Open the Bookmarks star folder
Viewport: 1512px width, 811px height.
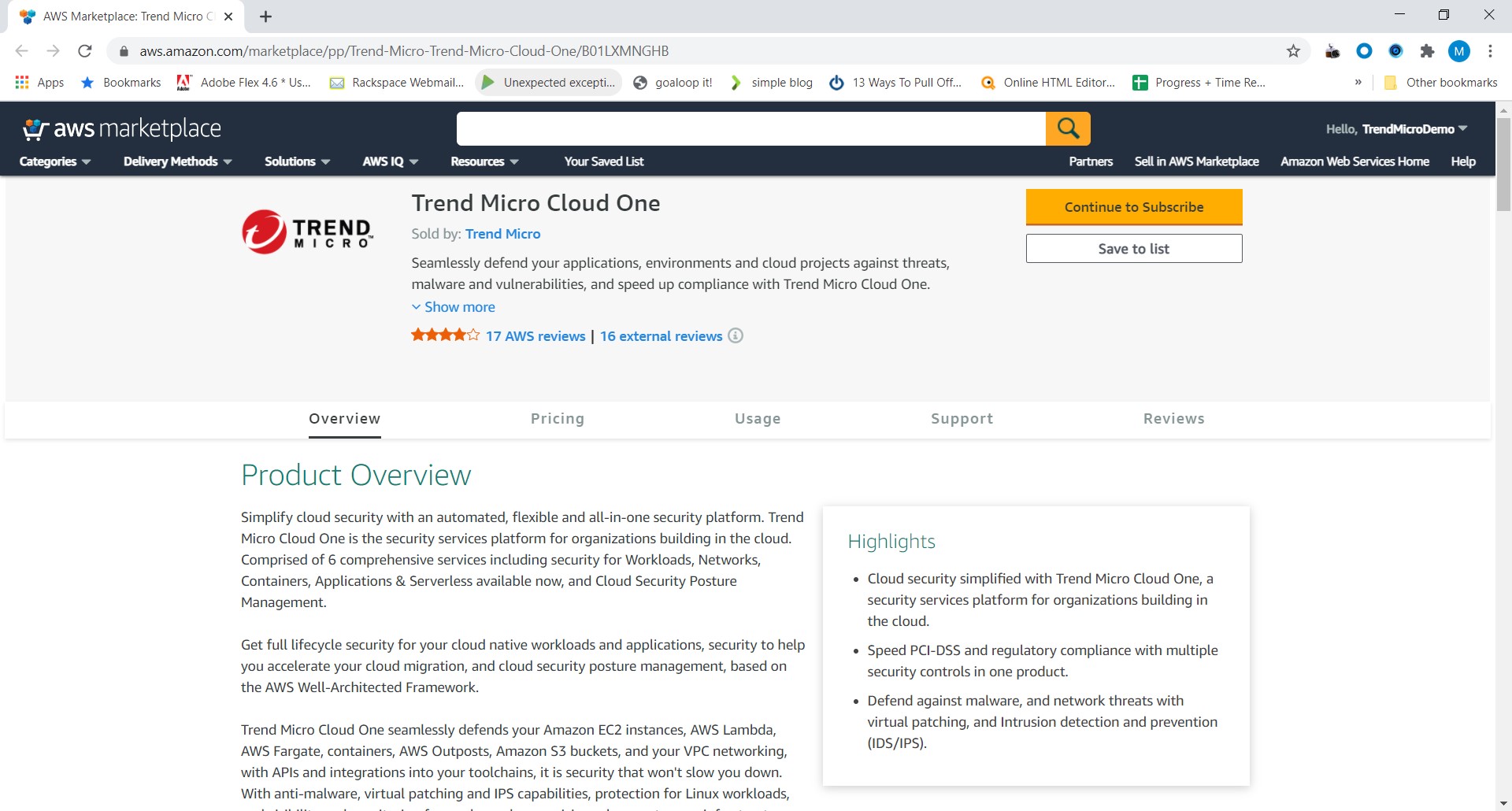[x=120, y=83]
